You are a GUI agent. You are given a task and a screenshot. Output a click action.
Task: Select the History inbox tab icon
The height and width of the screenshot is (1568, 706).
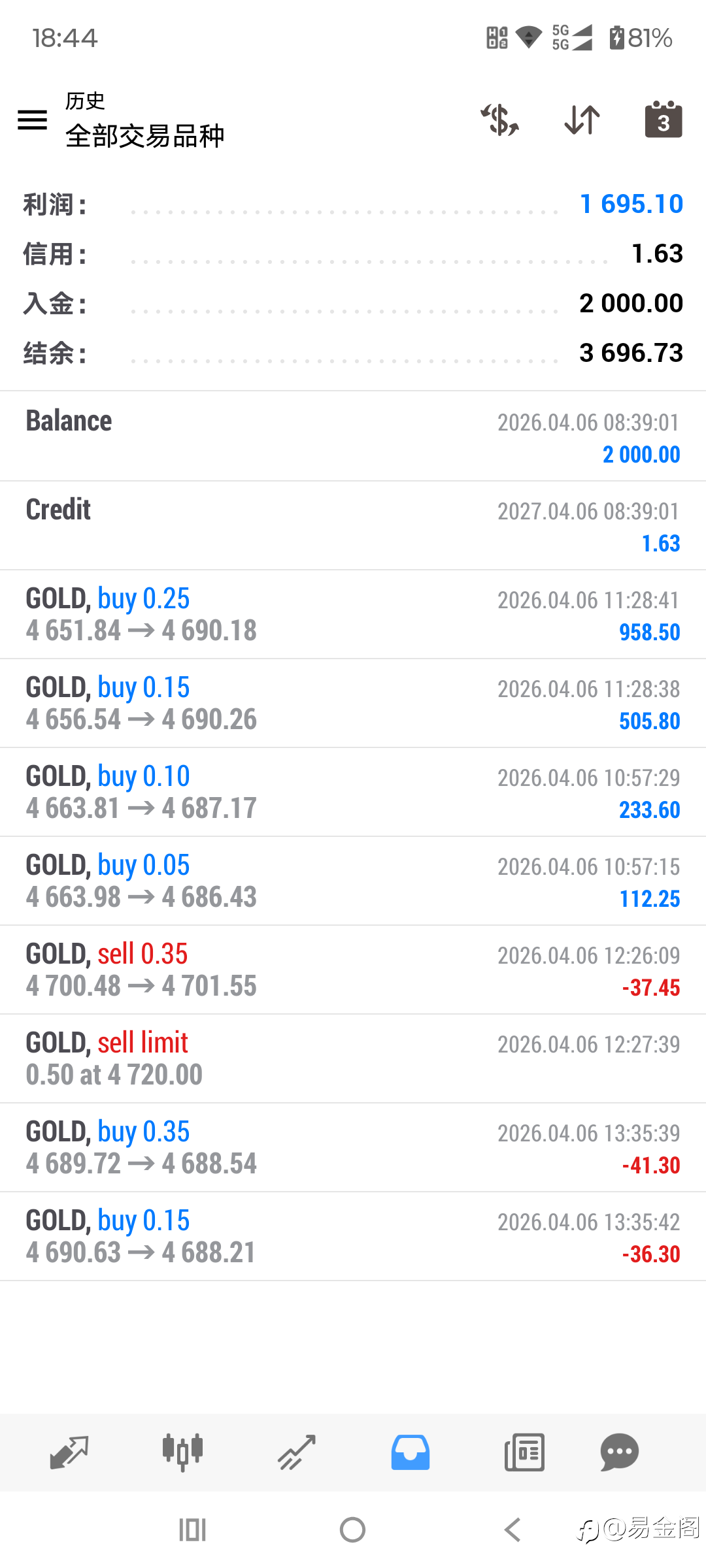point(411,1453)
